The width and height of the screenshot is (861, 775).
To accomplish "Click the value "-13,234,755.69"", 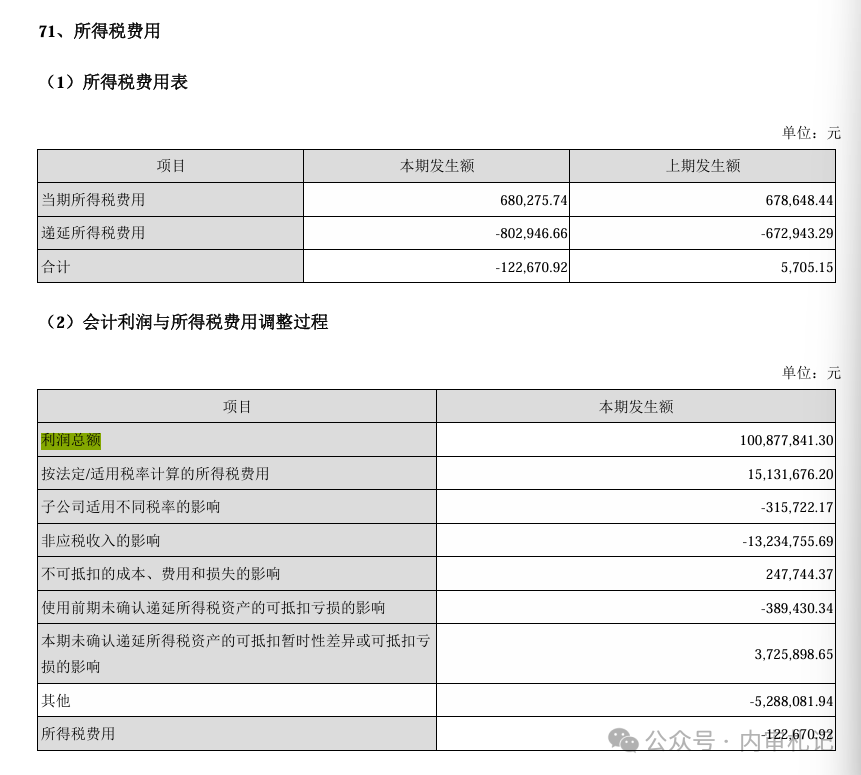I will coord(788,542).
